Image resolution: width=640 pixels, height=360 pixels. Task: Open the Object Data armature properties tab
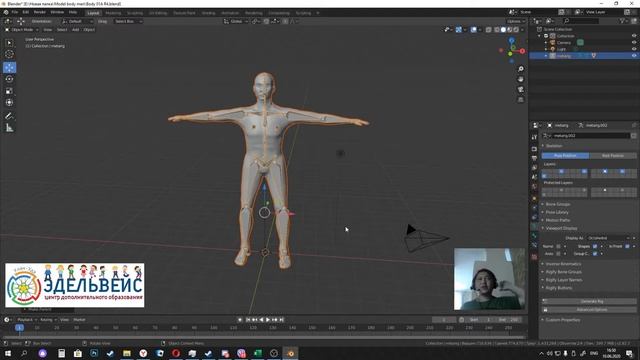(534, 226)
